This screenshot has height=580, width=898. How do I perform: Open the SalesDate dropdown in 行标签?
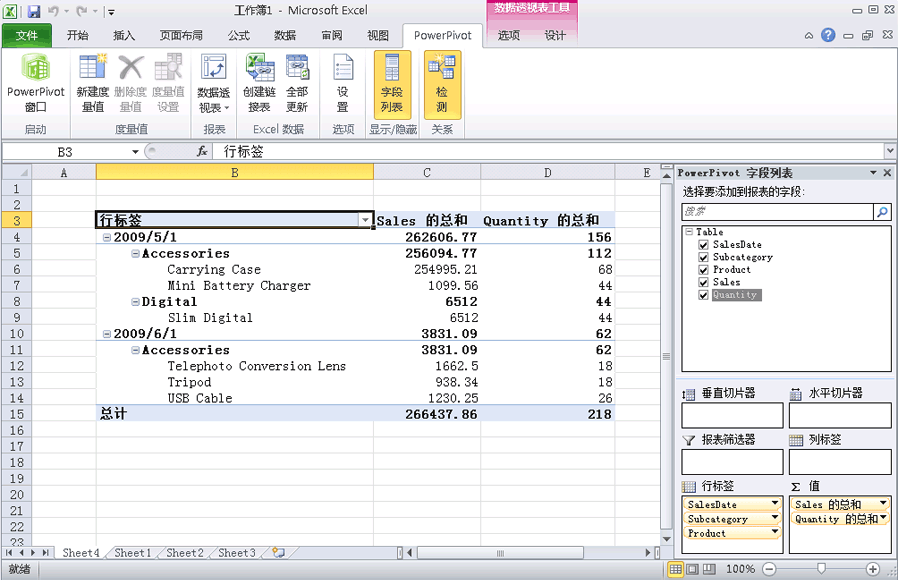[x=776, y=504]
